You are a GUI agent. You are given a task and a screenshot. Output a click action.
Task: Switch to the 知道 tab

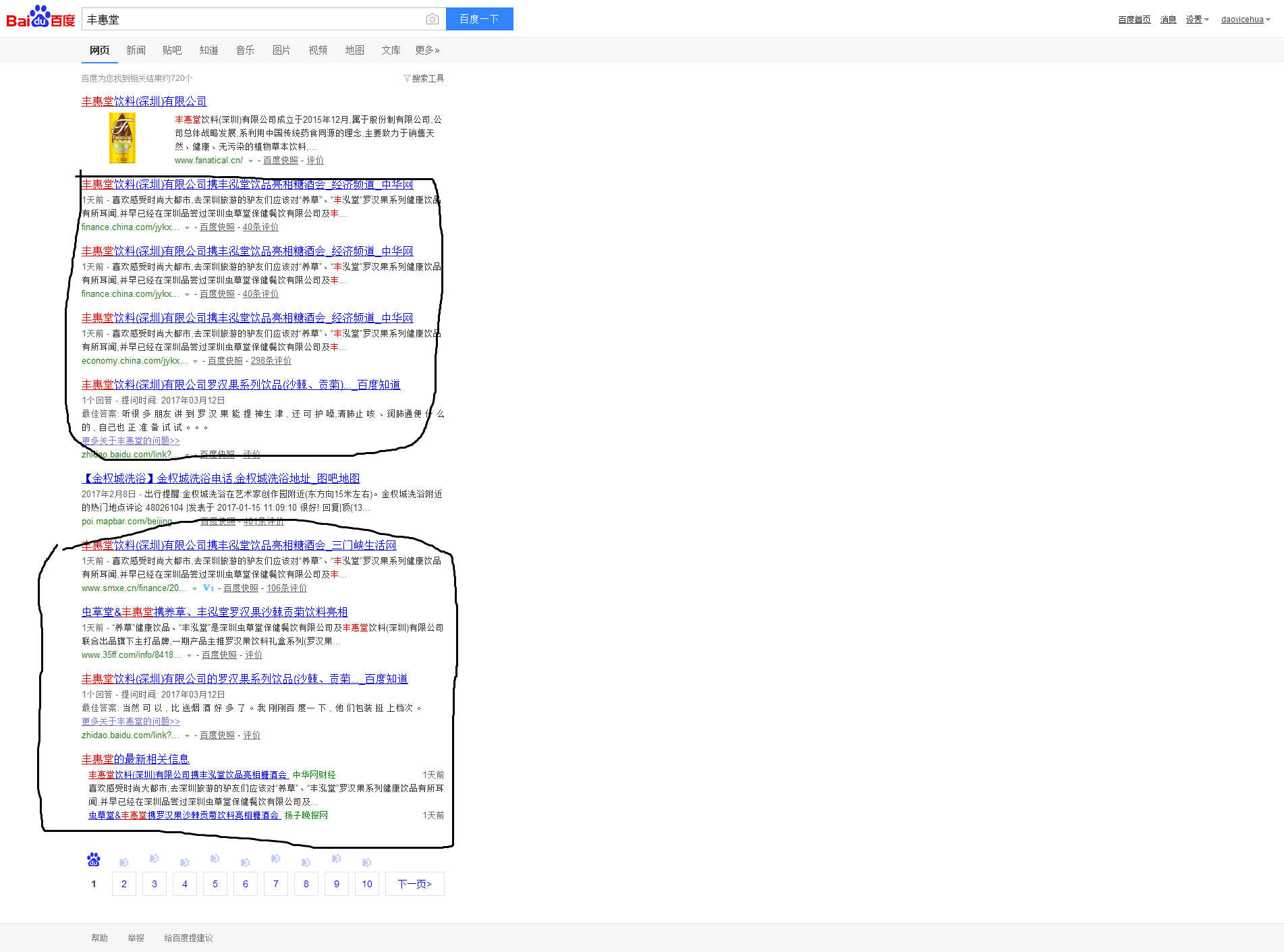[208, 50]
